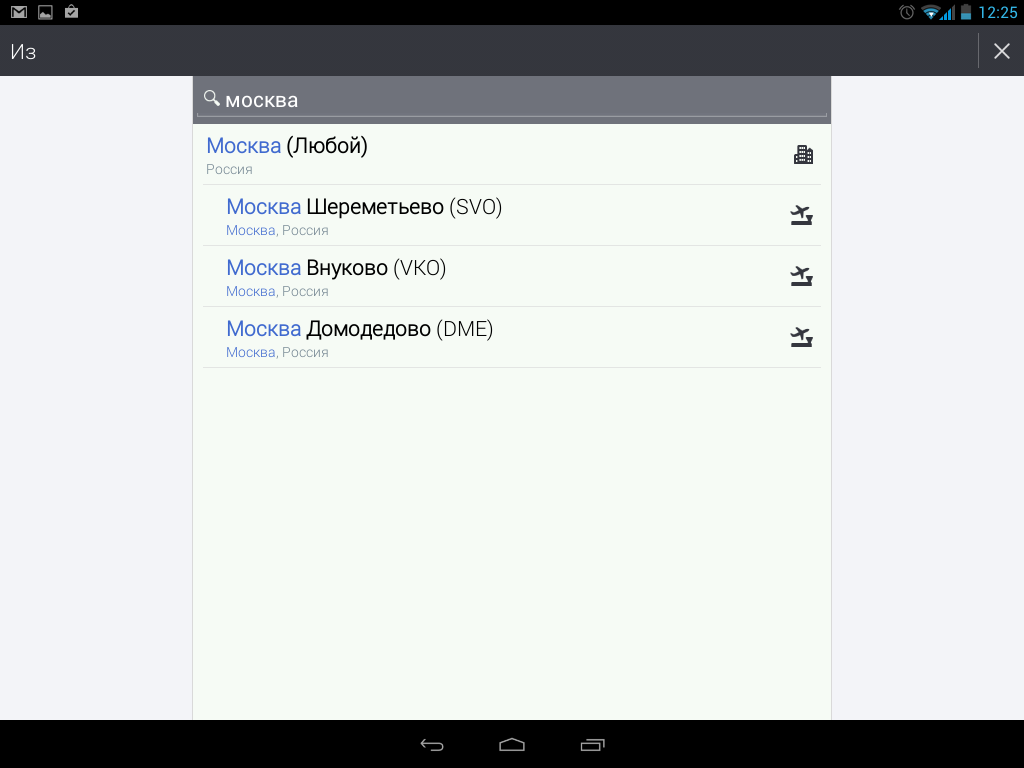Close the Из search screen with X
This screenshot has width=1024, height=768.
click(x=1002, y=51)
